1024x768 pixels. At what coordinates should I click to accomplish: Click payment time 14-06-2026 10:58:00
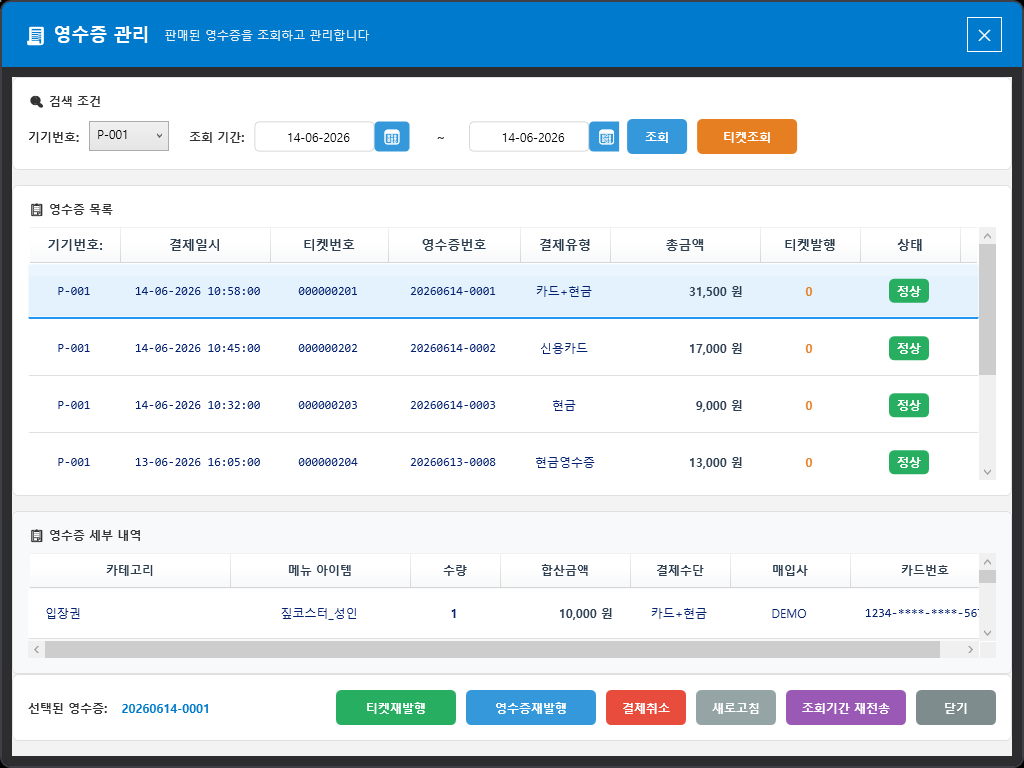tap(197, 291)
